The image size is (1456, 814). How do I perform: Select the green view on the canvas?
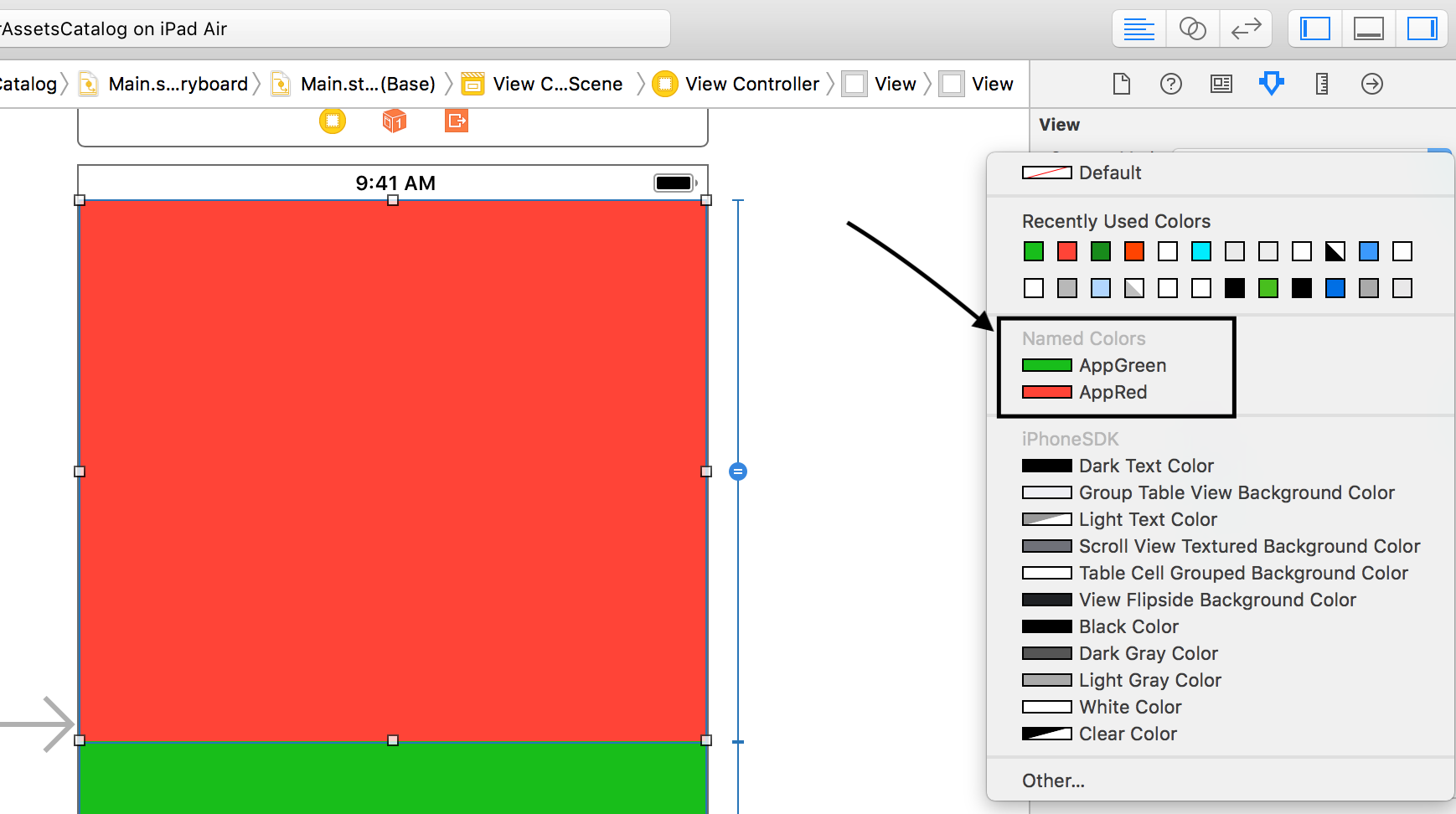coord(393,778)
